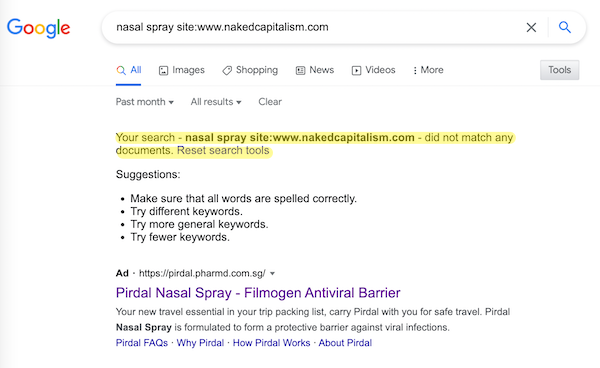The image size is (600, 368).
Task: Expand the ad URL dropdown arrow
Action: tap(272, 274)
